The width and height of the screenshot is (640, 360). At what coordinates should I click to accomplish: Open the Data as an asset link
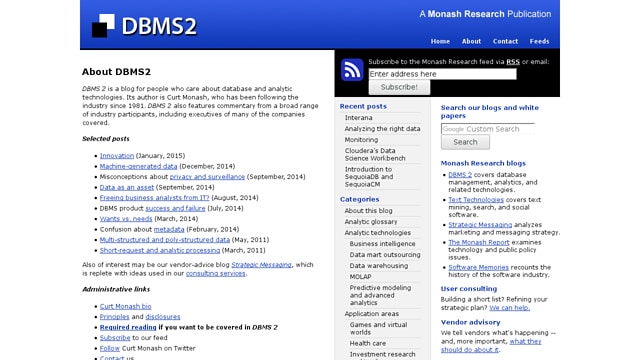(x=127, y=187)
